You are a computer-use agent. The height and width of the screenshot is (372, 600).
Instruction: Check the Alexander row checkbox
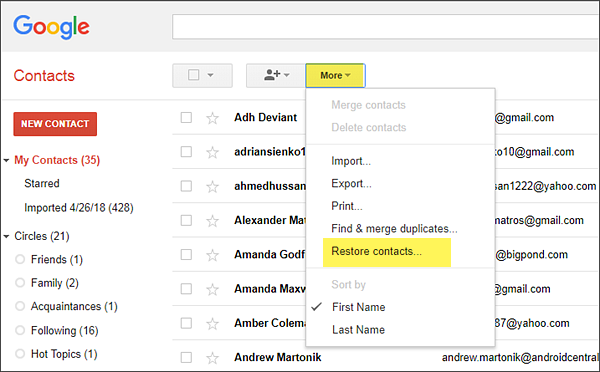(x=186, y=220)
